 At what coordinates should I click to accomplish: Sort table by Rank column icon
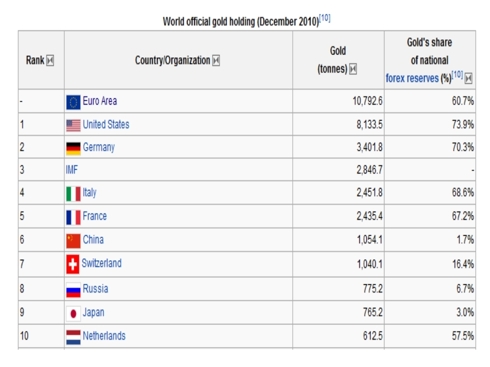50,60
